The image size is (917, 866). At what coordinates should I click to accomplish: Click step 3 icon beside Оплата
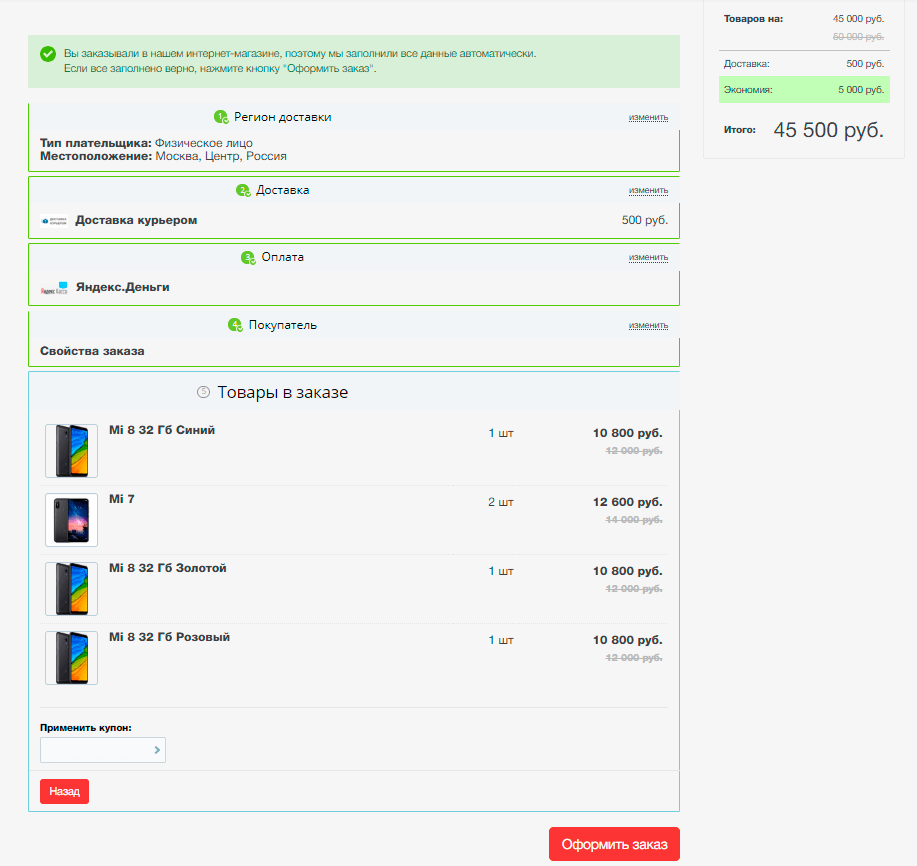248,257
